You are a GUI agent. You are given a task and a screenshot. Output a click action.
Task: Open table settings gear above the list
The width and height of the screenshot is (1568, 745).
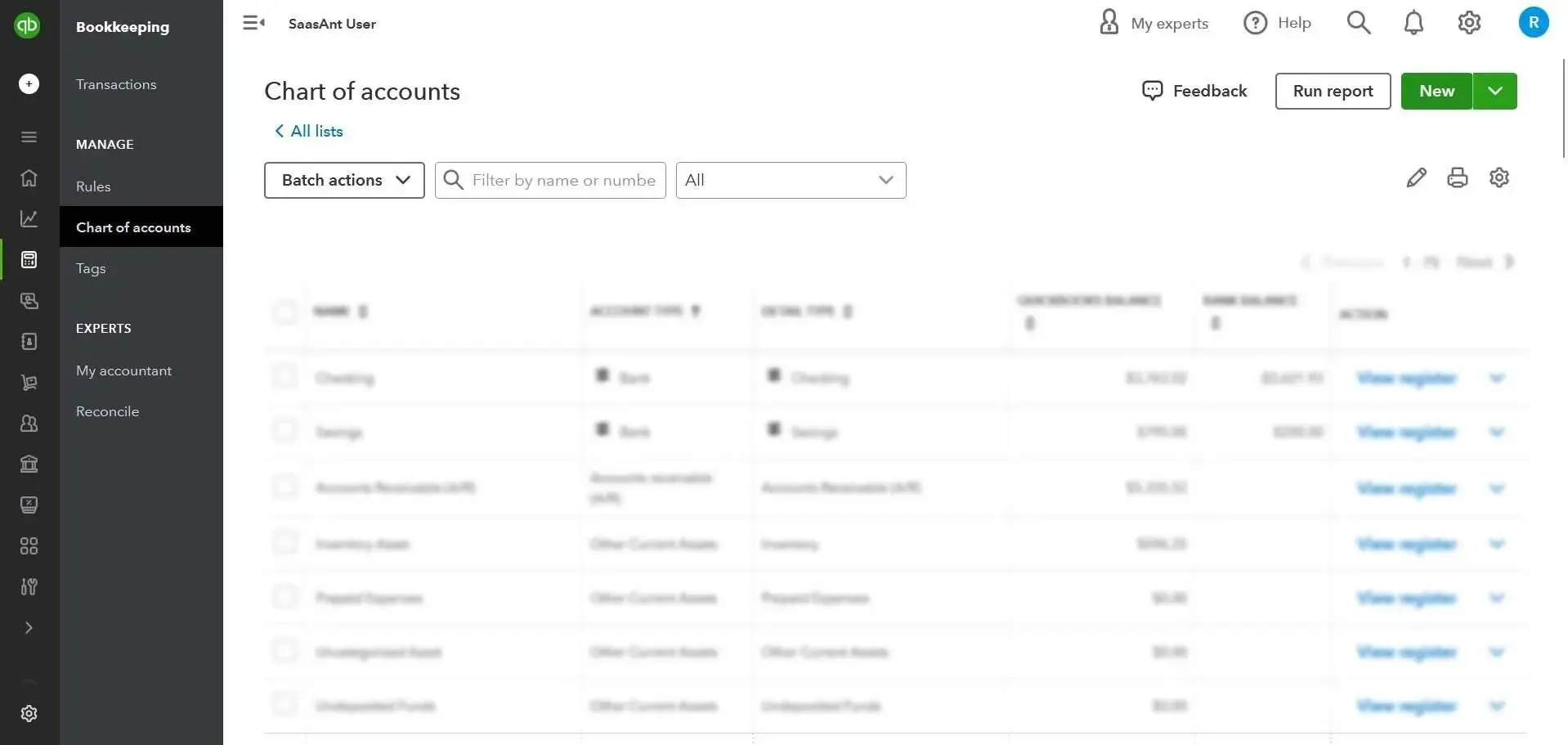(x=1499, y=177)
